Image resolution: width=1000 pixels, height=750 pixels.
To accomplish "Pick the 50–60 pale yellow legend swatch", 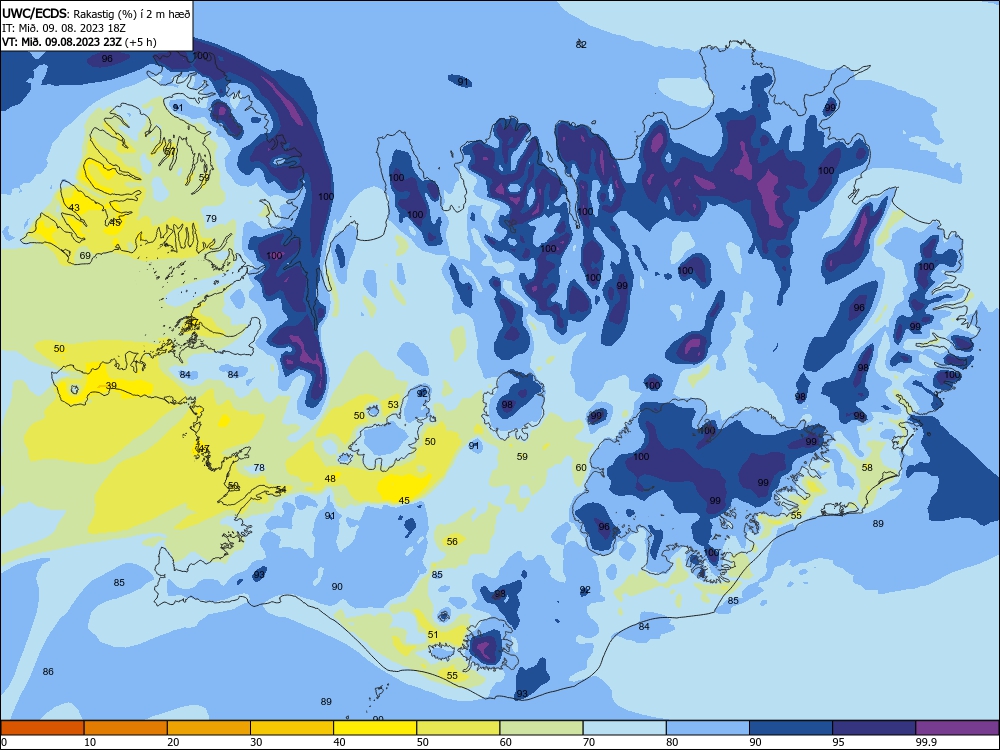I will click(x=458, y=728).
